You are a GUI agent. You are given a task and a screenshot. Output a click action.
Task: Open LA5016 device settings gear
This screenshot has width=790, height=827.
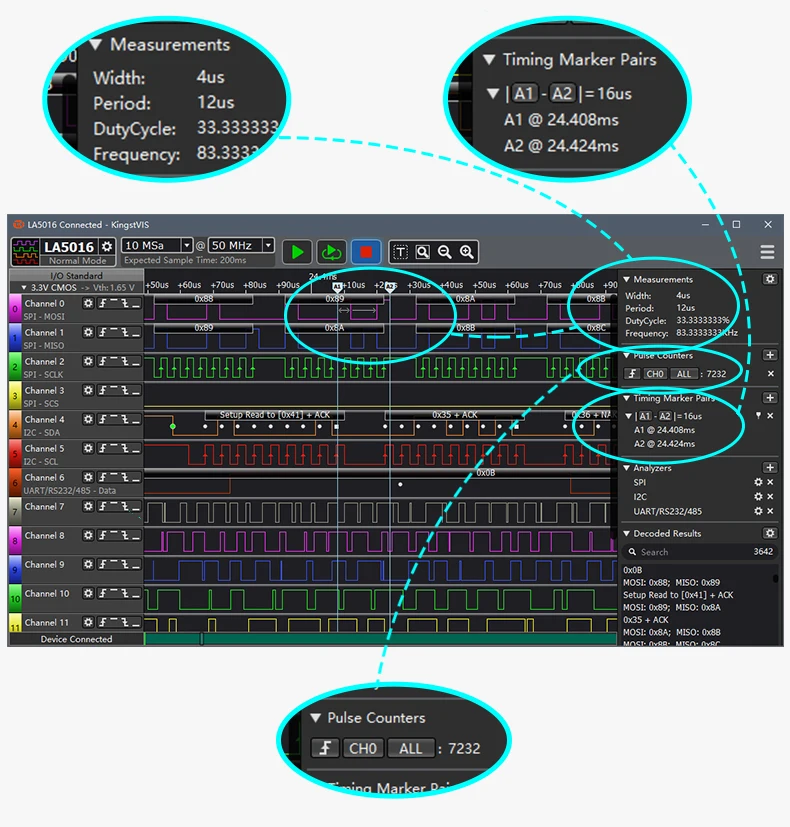(107, 246)
